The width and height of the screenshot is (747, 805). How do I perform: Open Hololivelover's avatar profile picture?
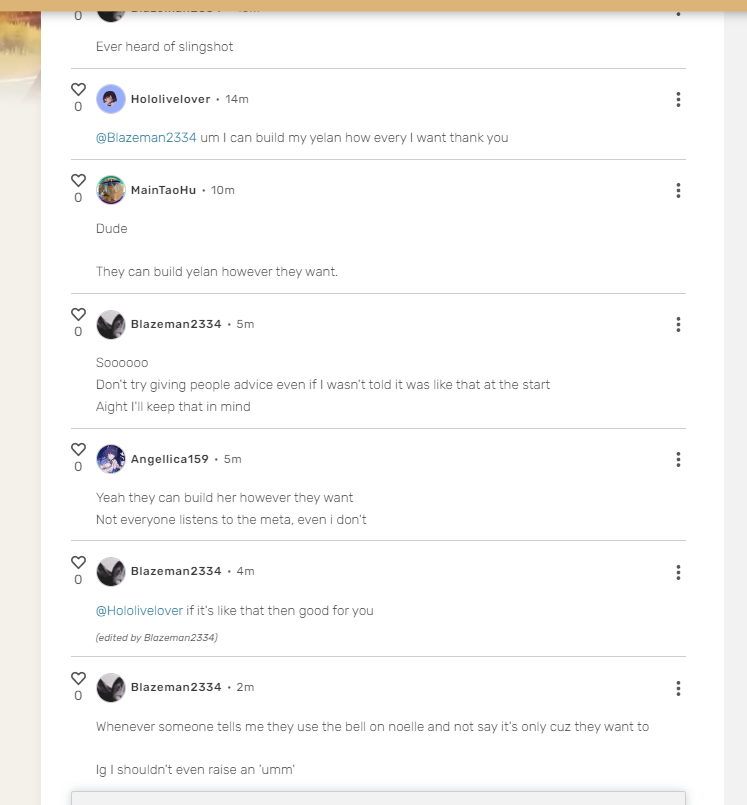pyautogui.click(x=111, y=99)
